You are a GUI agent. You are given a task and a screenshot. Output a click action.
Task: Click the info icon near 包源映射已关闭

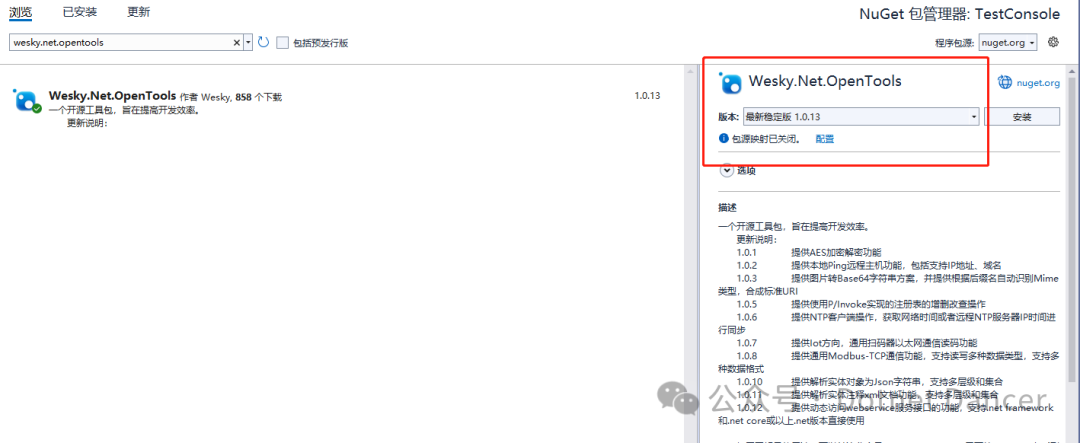(x=723, y=138)
